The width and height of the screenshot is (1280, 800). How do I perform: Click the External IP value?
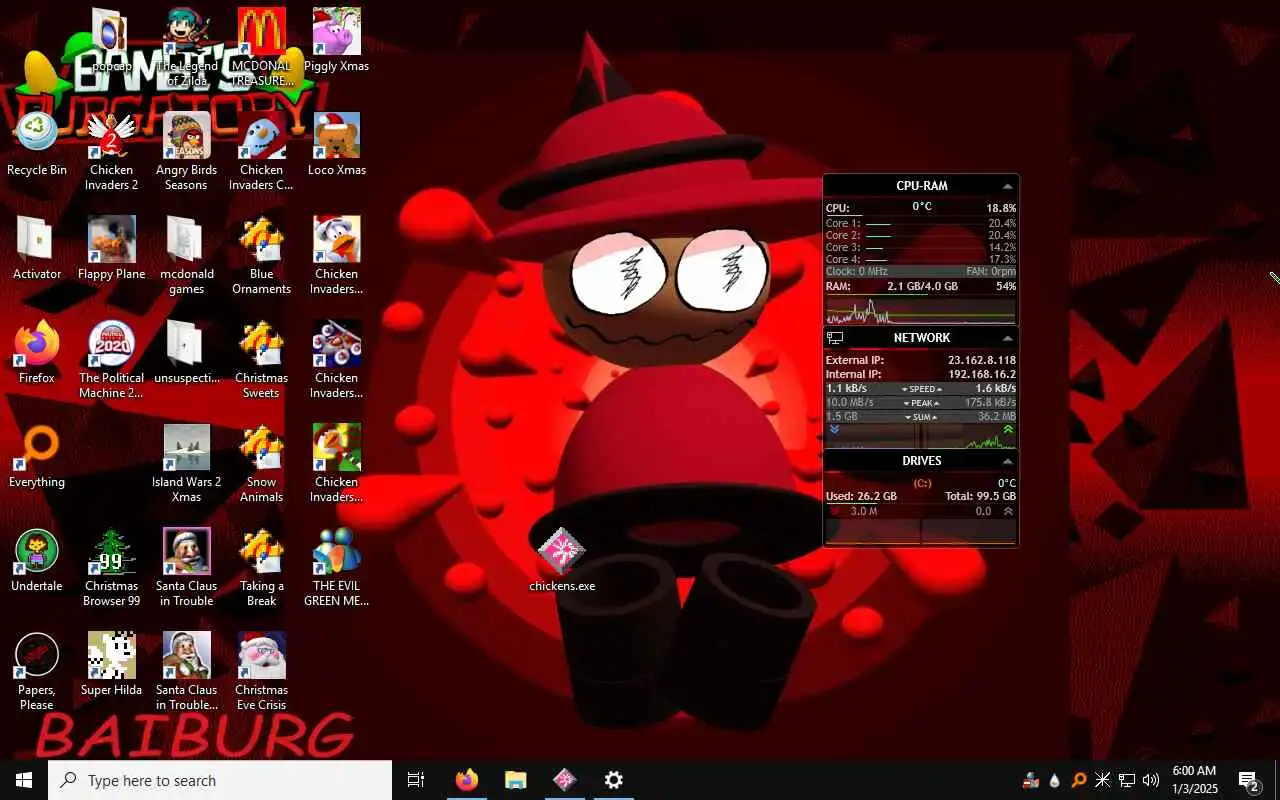click(982, 360)
